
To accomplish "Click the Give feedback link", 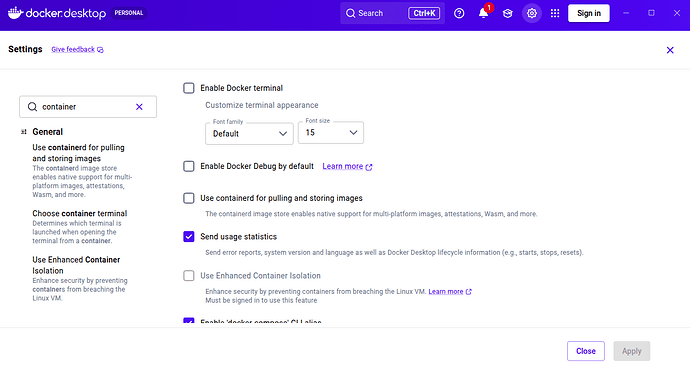I will [x=73, y=49].
